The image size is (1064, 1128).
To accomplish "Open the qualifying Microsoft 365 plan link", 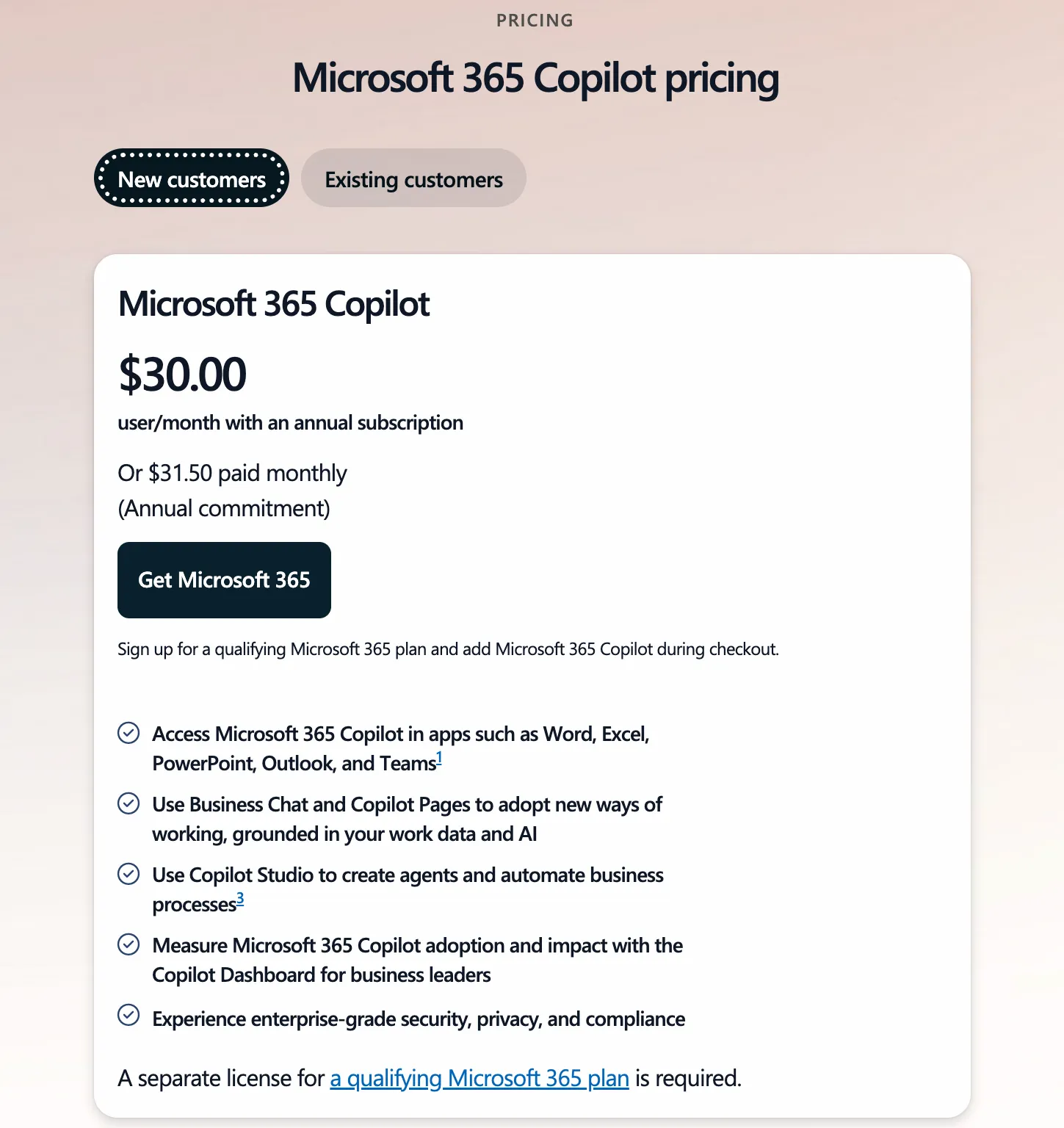I will 478,1078.
